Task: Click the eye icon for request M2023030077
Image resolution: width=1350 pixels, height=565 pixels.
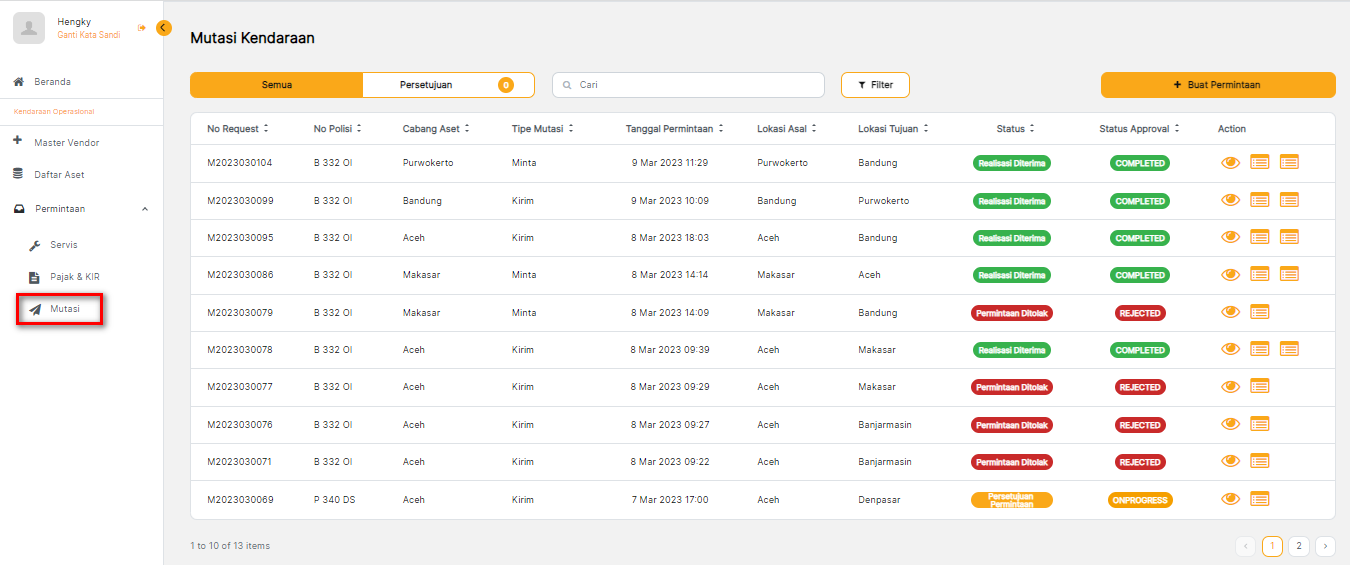Action: click(x=1230, y=387)
